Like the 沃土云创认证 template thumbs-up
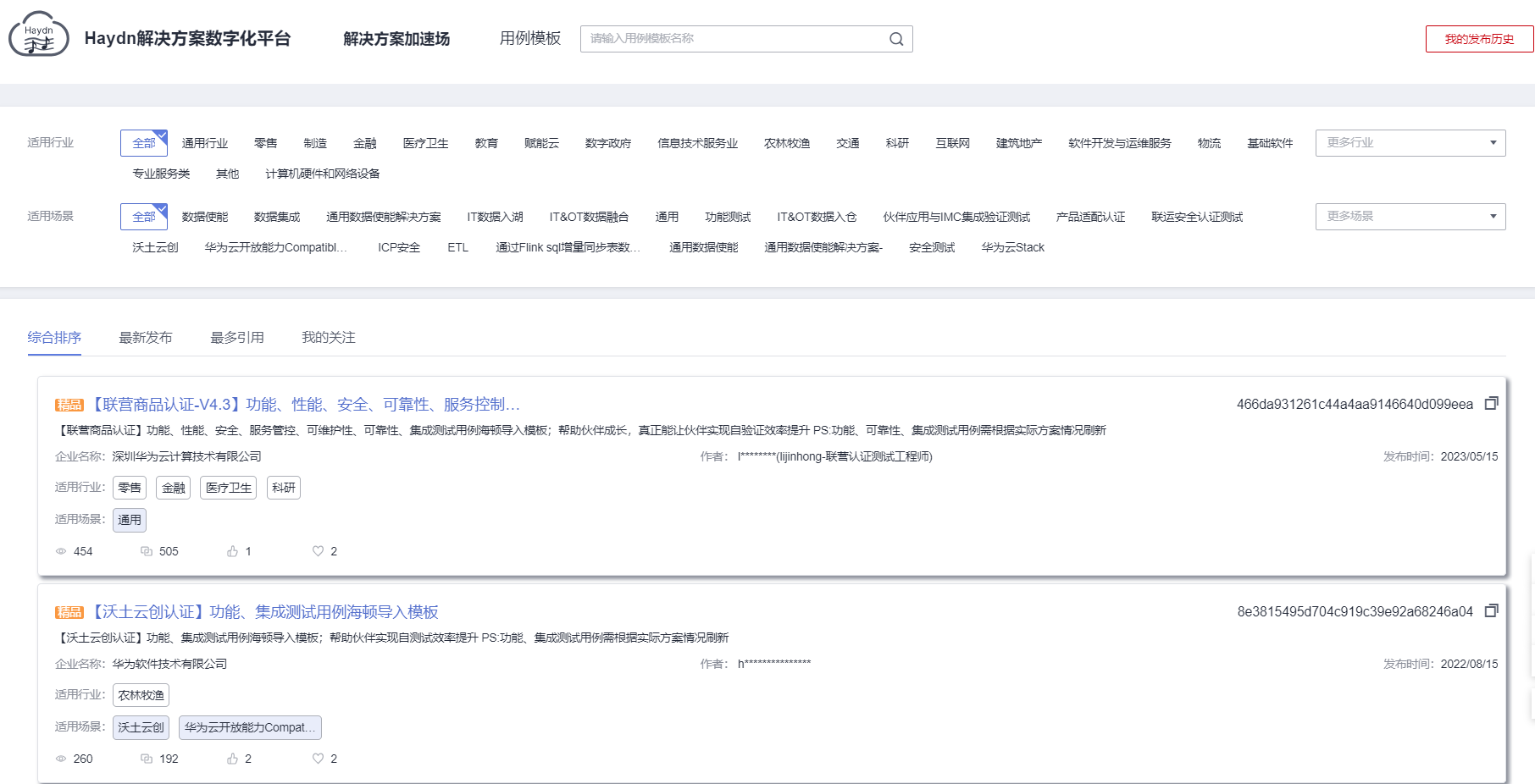Screen dimensions: 1535x784 point(232,759)
